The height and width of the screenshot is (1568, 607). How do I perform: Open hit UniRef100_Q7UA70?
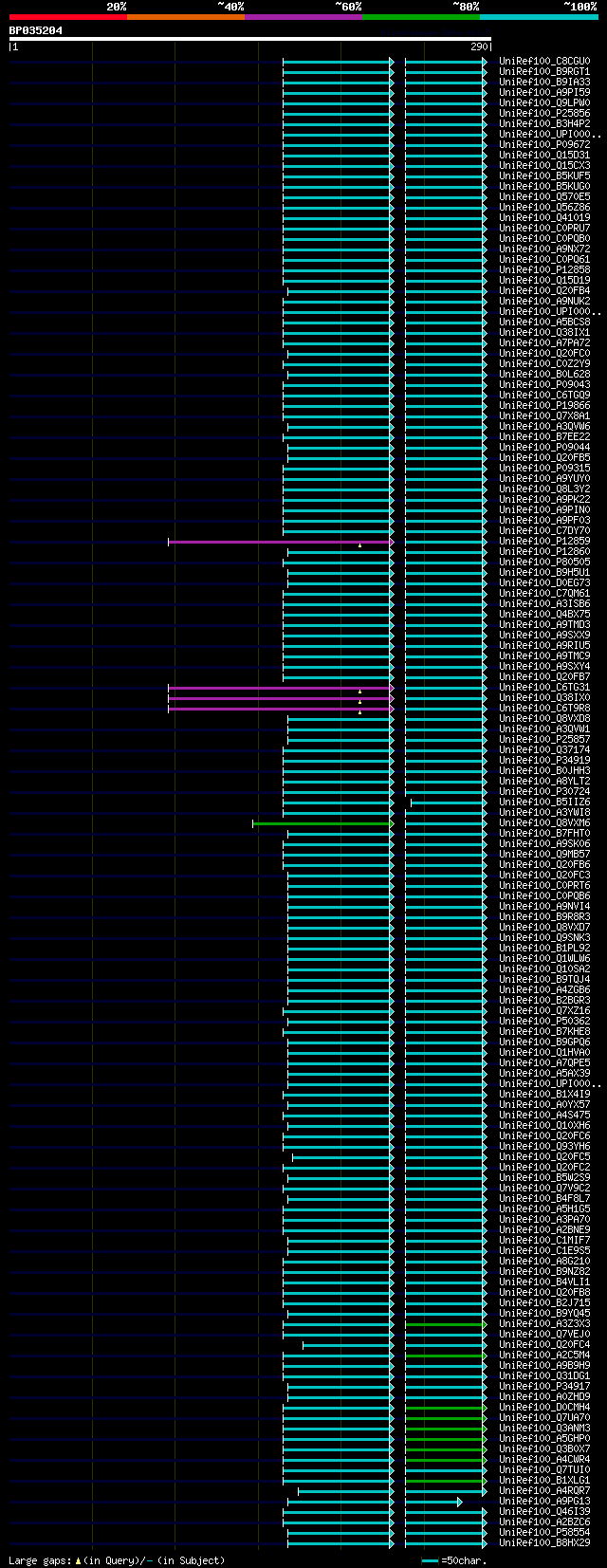click(x=544, y=1418)
